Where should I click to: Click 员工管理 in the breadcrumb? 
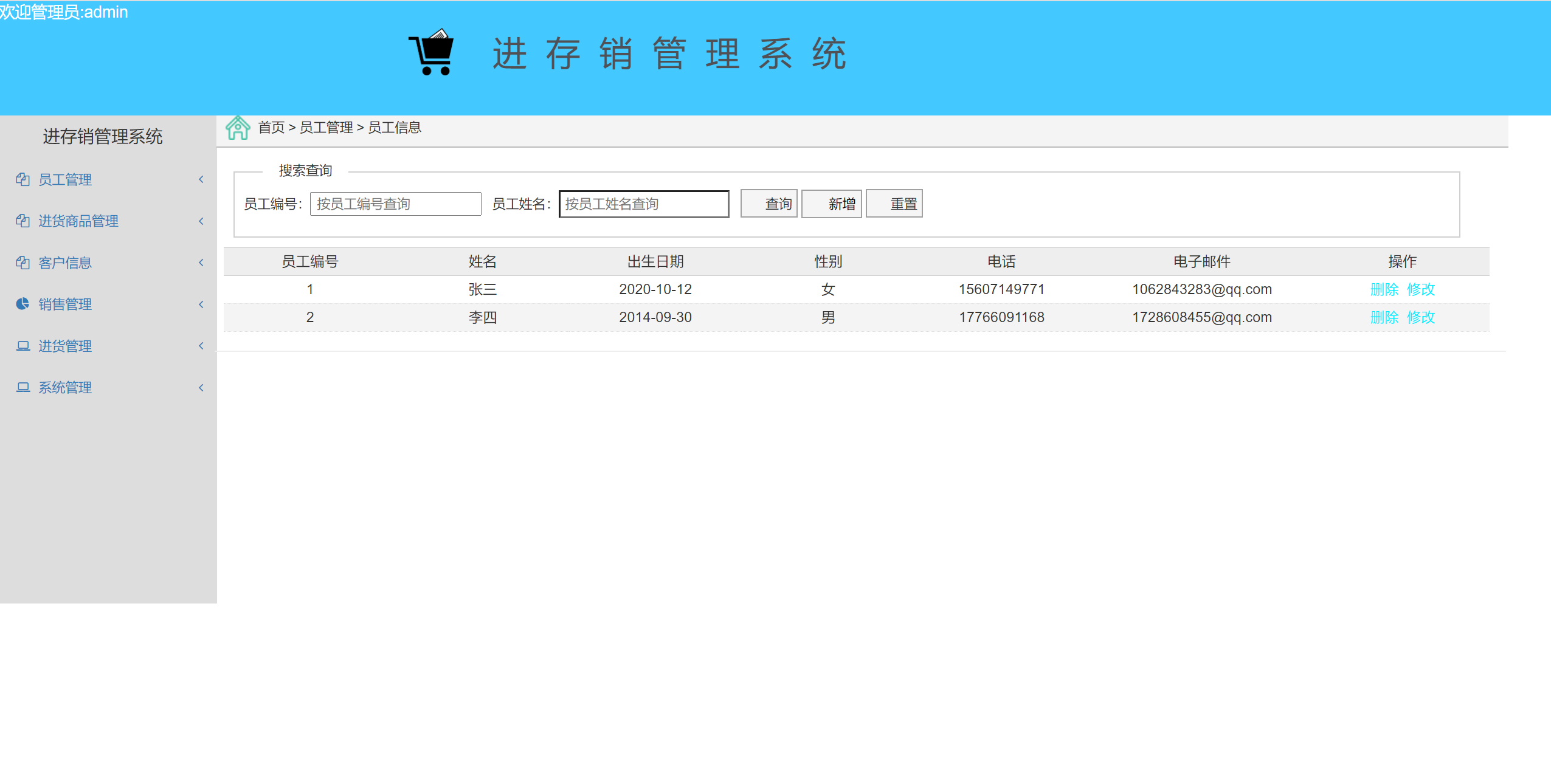(326, 128)
